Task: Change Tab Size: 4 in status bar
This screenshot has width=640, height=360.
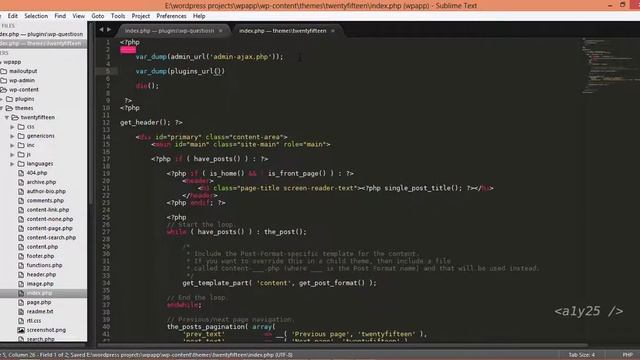Action: point(582,355)
